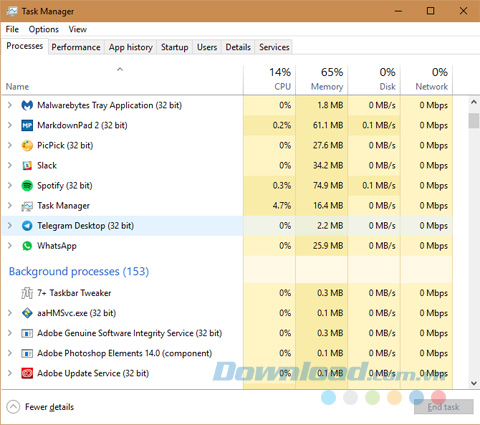Viewport: 480px width, 425px height.
Task: Expand the Telegram Desktop process row
Action: click(x=10, y=226)
